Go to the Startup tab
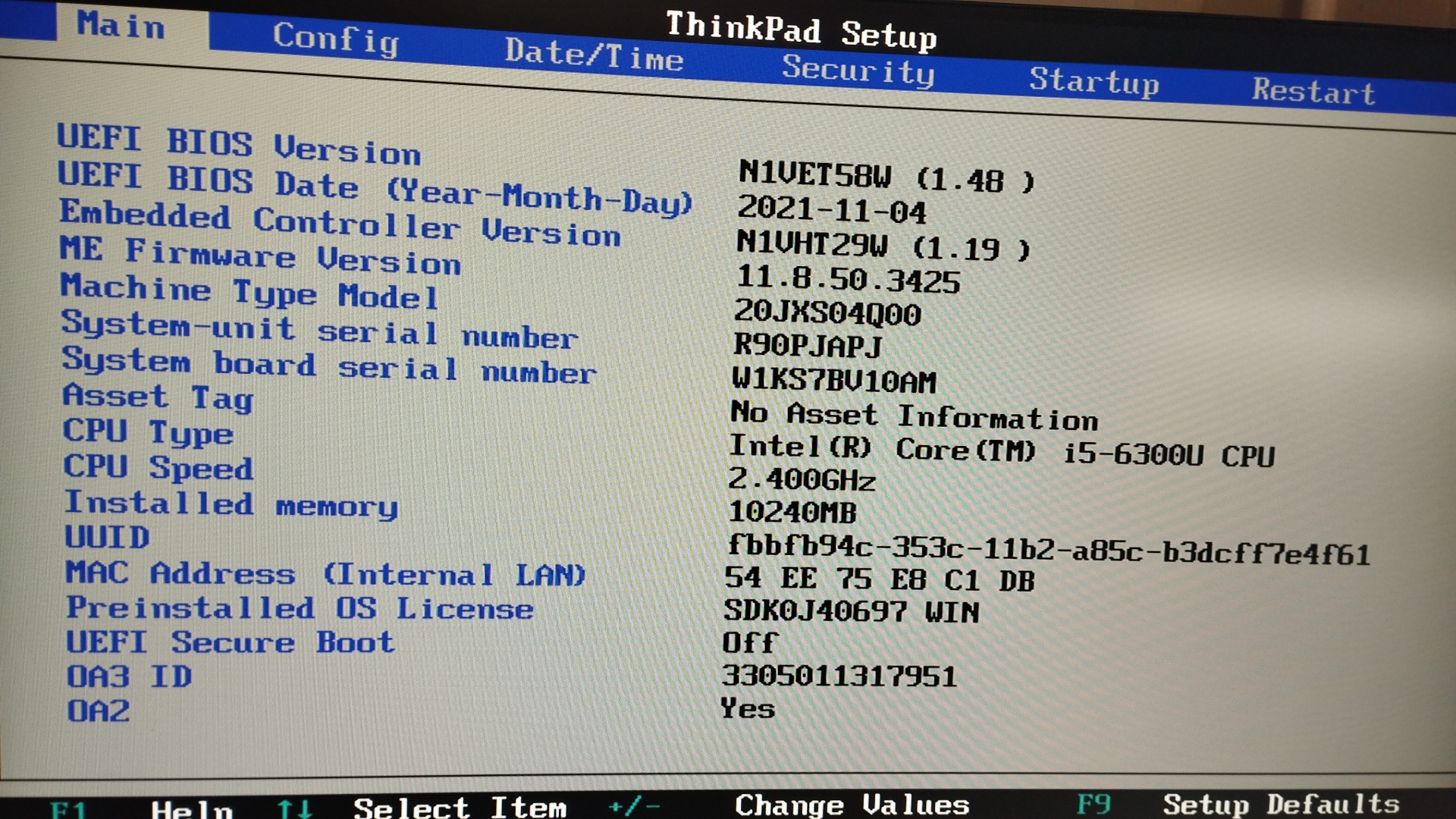 click(1094, 80)
